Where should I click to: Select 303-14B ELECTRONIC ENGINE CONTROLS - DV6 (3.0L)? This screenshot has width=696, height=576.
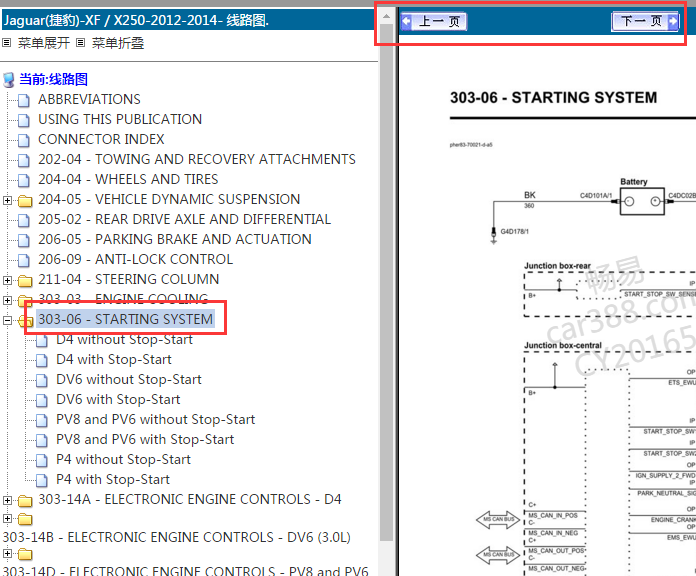tap(176, 537)
